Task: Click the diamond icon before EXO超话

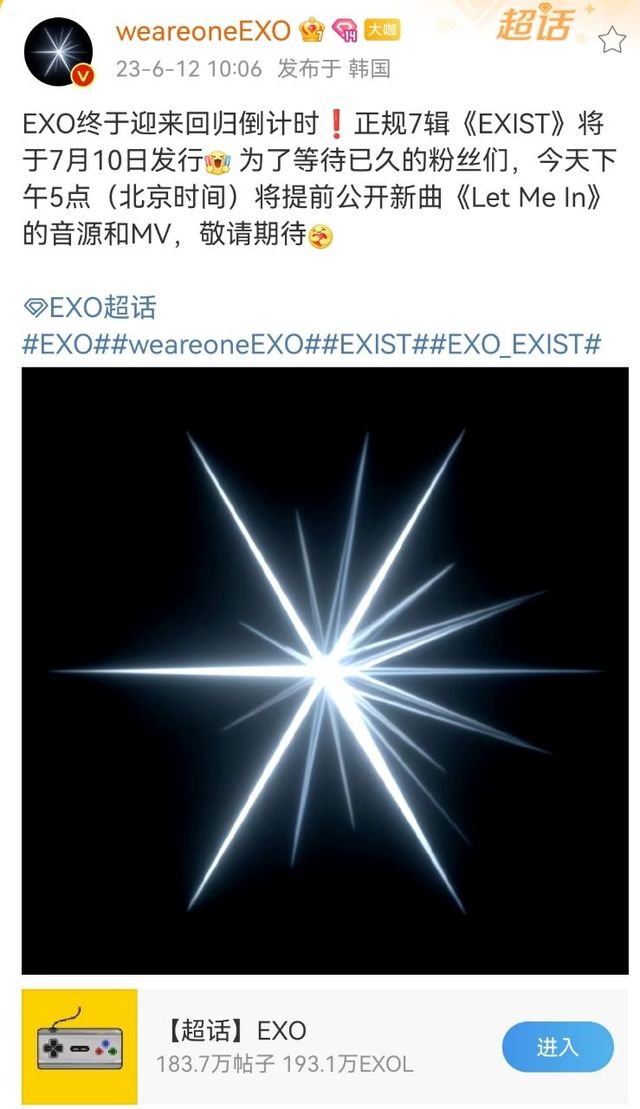Action: click(35, 308)
